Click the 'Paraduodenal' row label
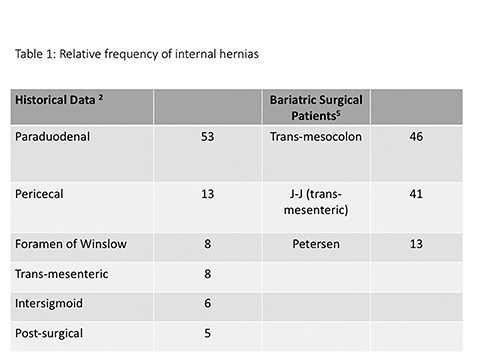The image size is (480, 360). click(x=52, y=137)
